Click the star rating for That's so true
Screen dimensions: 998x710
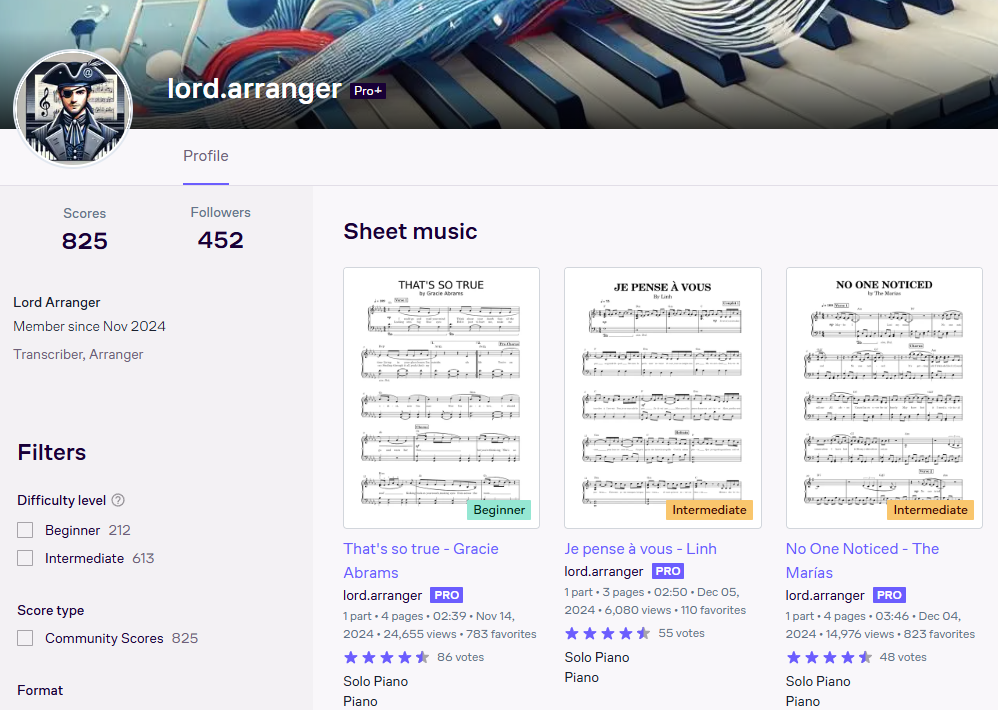(386, 657)
